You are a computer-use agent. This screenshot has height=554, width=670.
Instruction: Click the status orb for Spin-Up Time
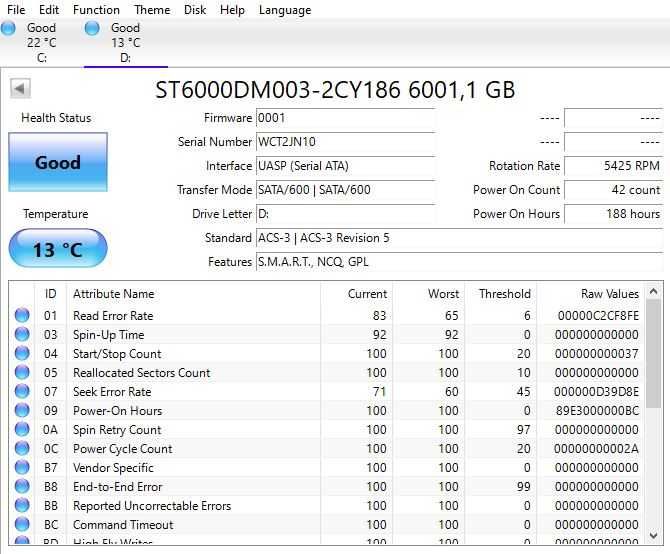coord(22,334)
